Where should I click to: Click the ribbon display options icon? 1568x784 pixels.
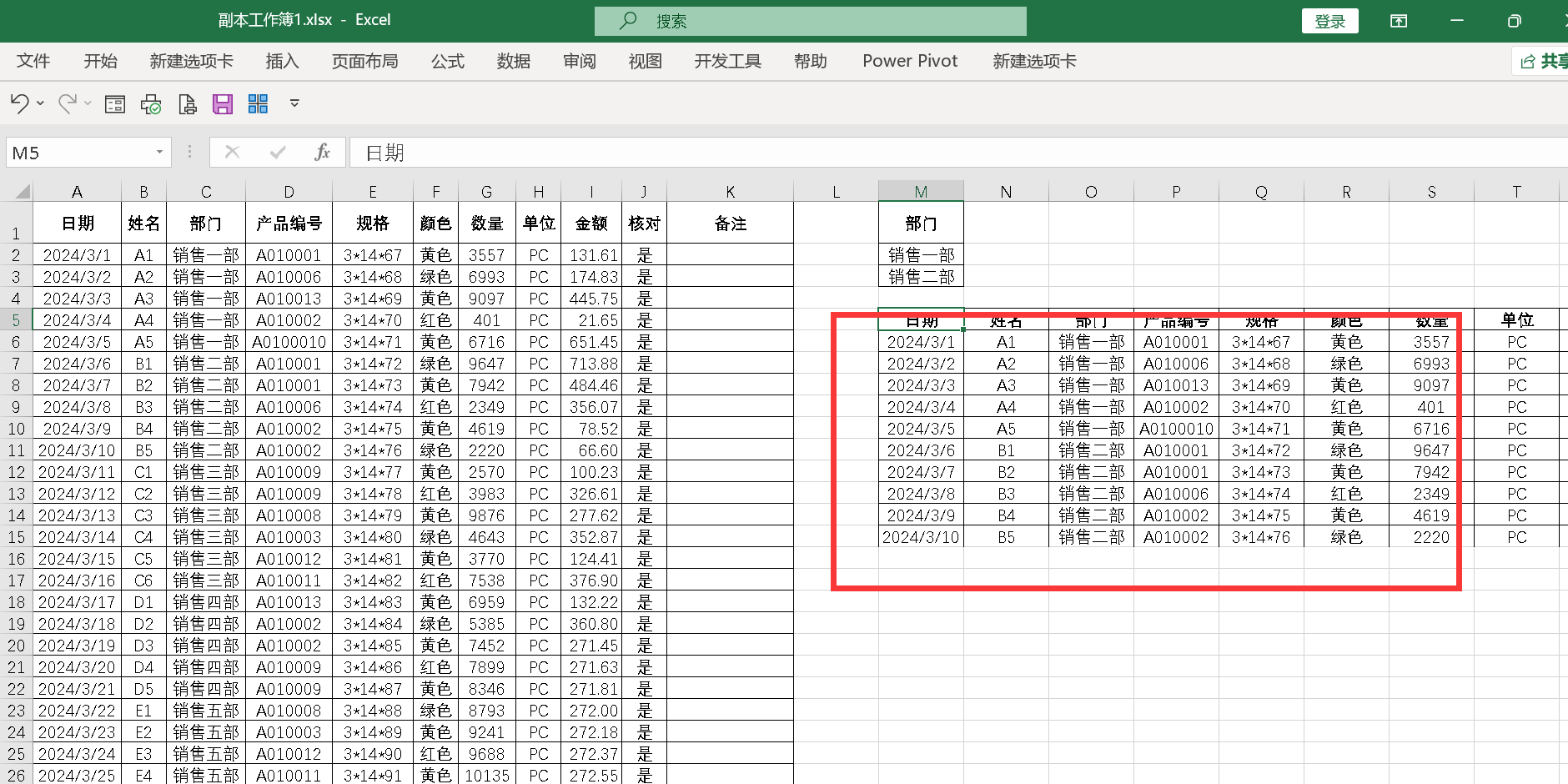click(x=1399, y=21)
